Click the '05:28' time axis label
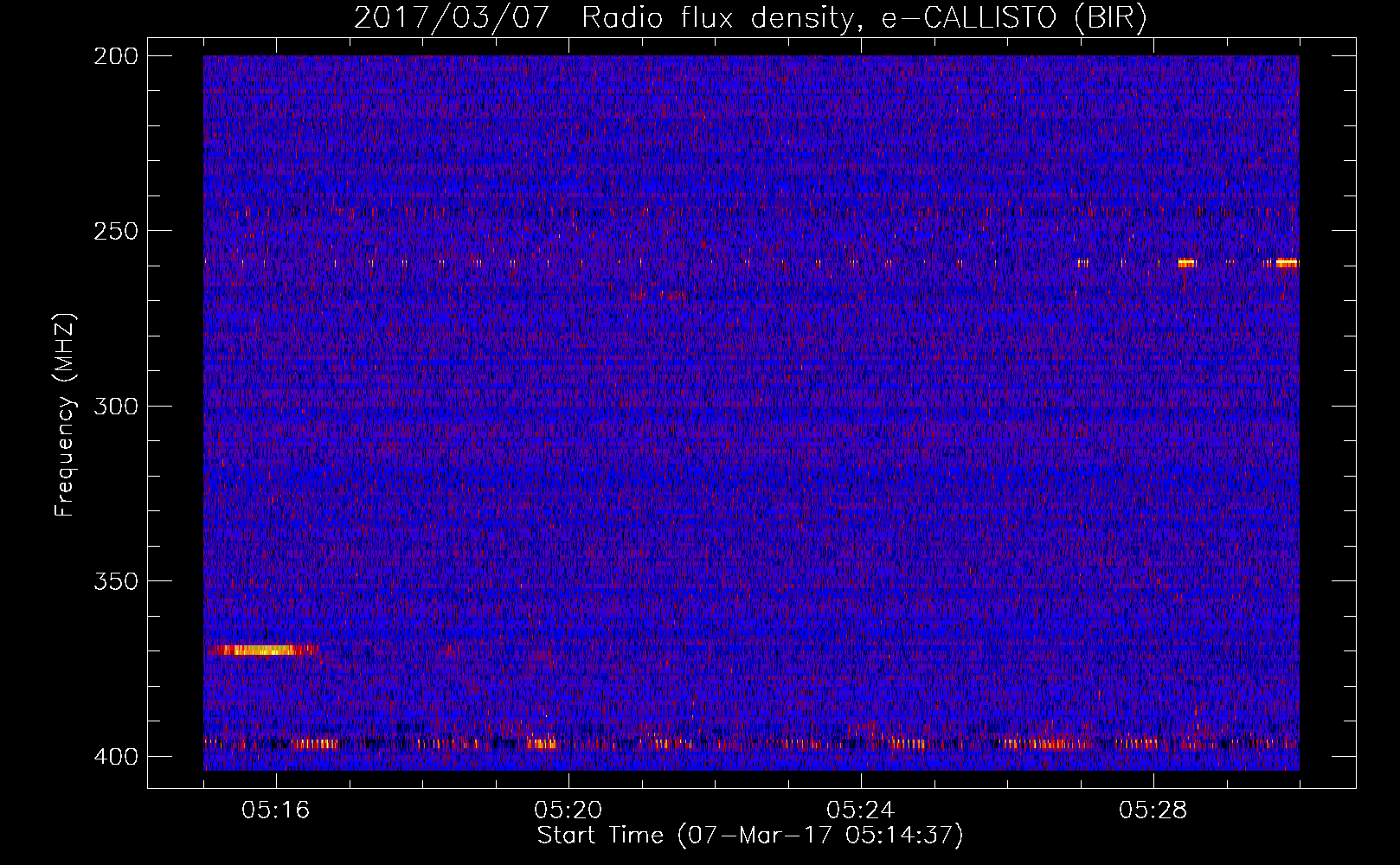The height and width of the screenshot is (865, 1400). coord(1153,811)
